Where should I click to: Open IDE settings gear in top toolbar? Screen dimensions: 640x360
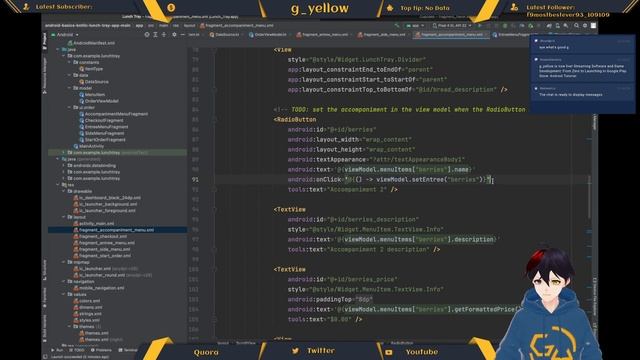[585, 25]
